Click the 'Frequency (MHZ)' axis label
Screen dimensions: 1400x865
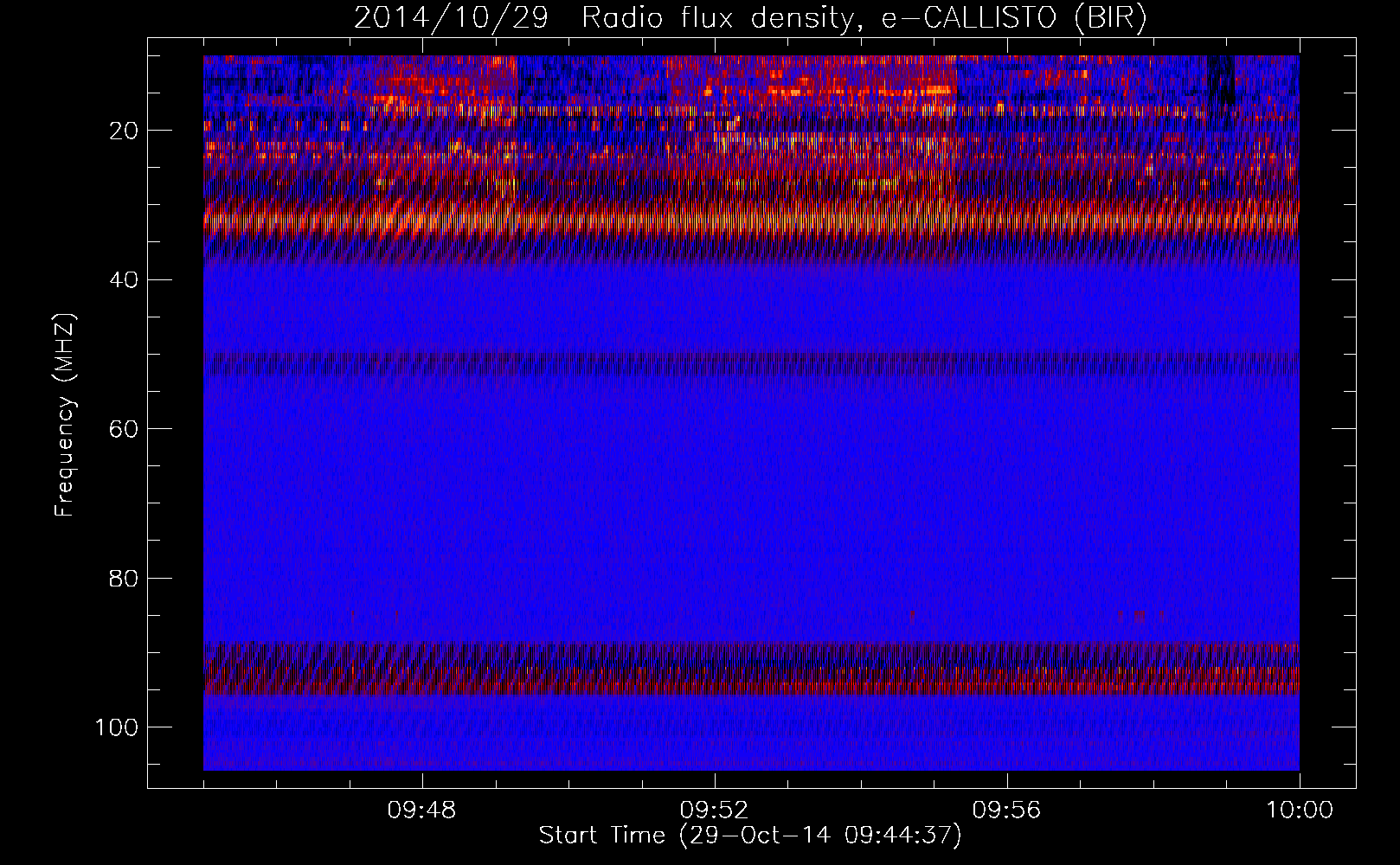(x=65, y=414)
